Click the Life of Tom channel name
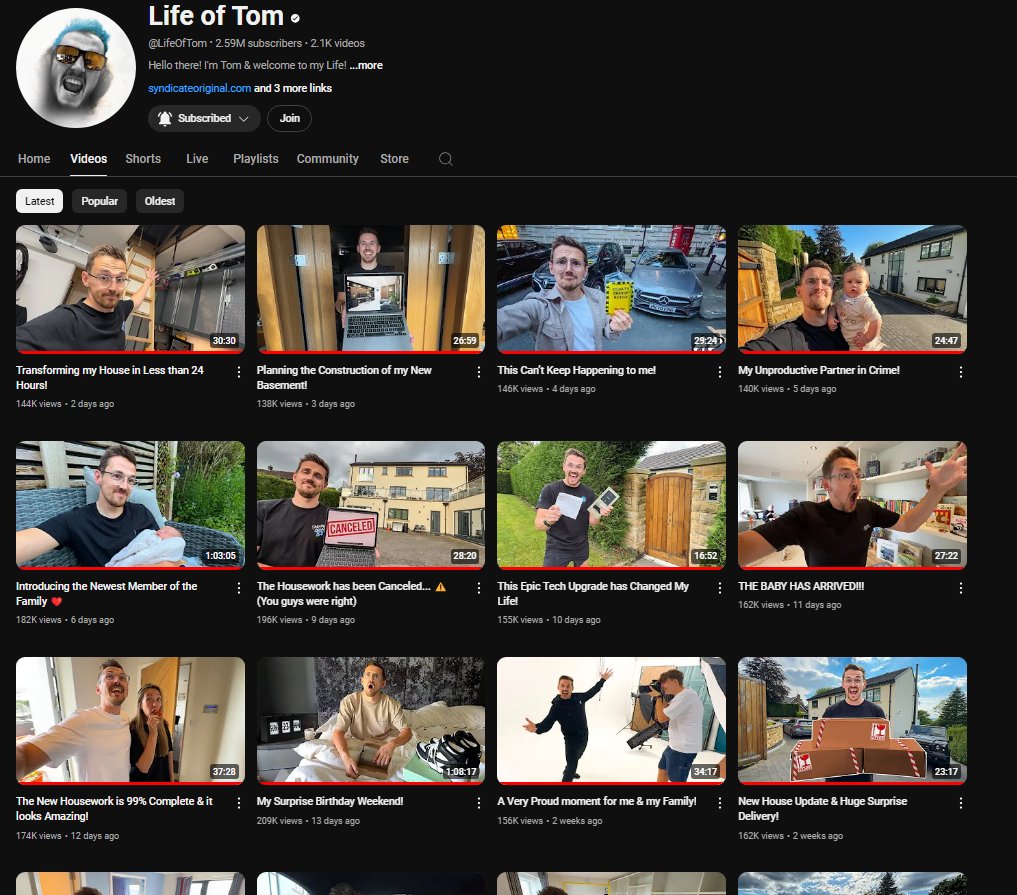The image size is (1017, 895). point(216,16)
